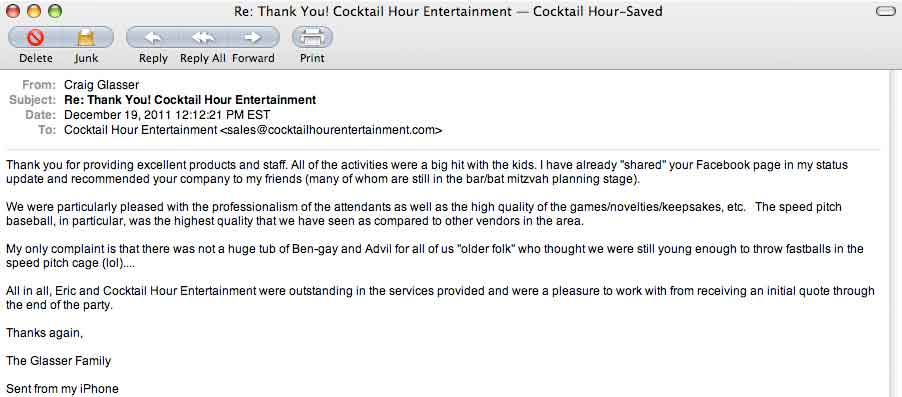Toggle the toolbar with the pill button
902x397 pixels.
click(x=885, y=11)
